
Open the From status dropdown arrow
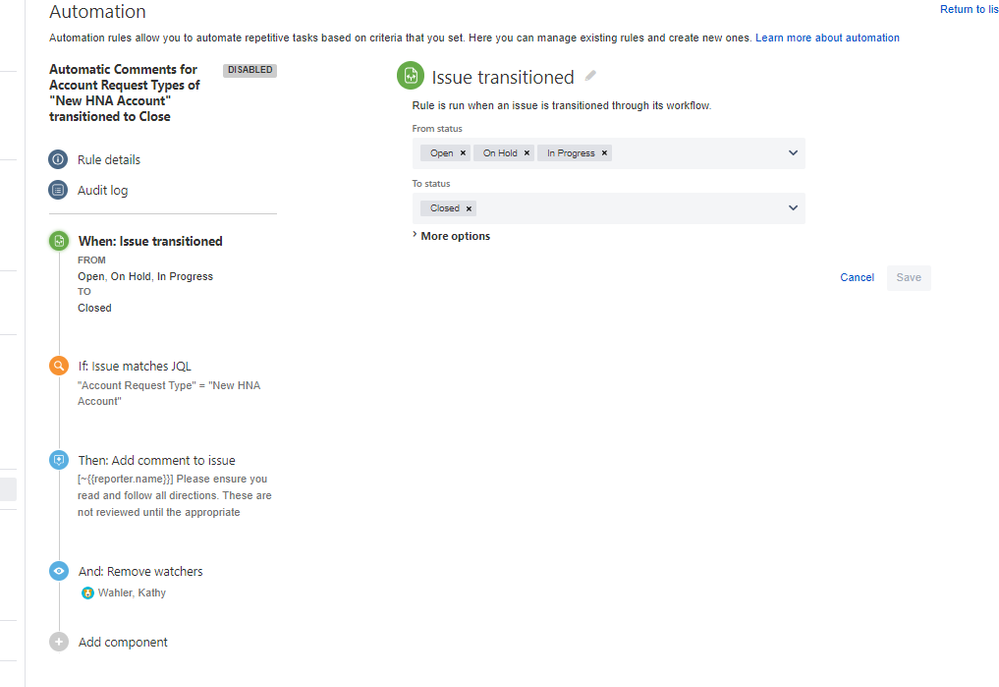pyautogui.click(x=793, y=153)
